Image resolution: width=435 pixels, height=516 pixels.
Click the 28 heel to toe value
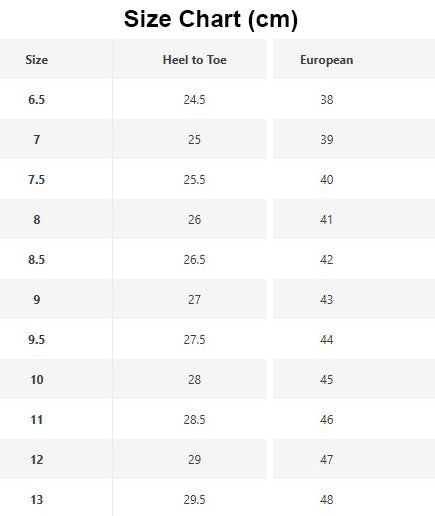pos(194,380)
